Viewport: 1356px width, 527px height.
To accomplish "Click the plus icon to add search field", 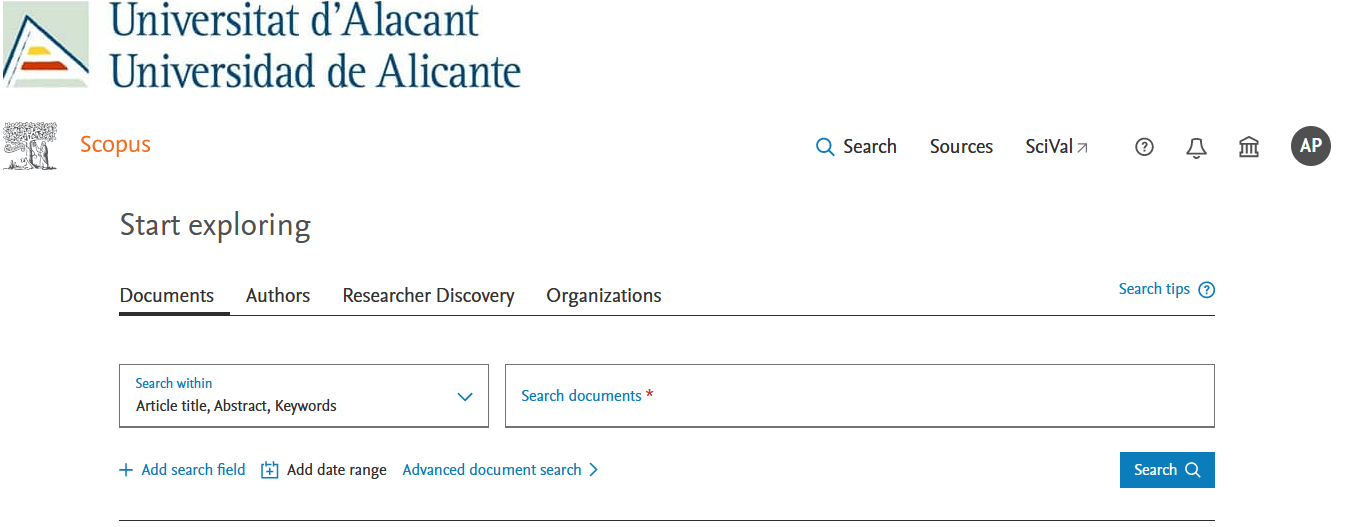I will point(126,470).
